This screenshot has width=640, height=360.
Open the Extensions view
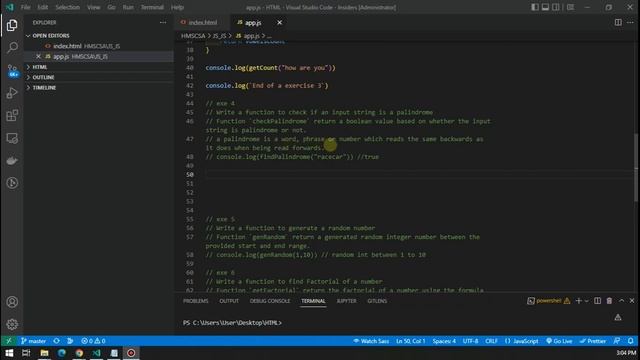tap(12, 116)
